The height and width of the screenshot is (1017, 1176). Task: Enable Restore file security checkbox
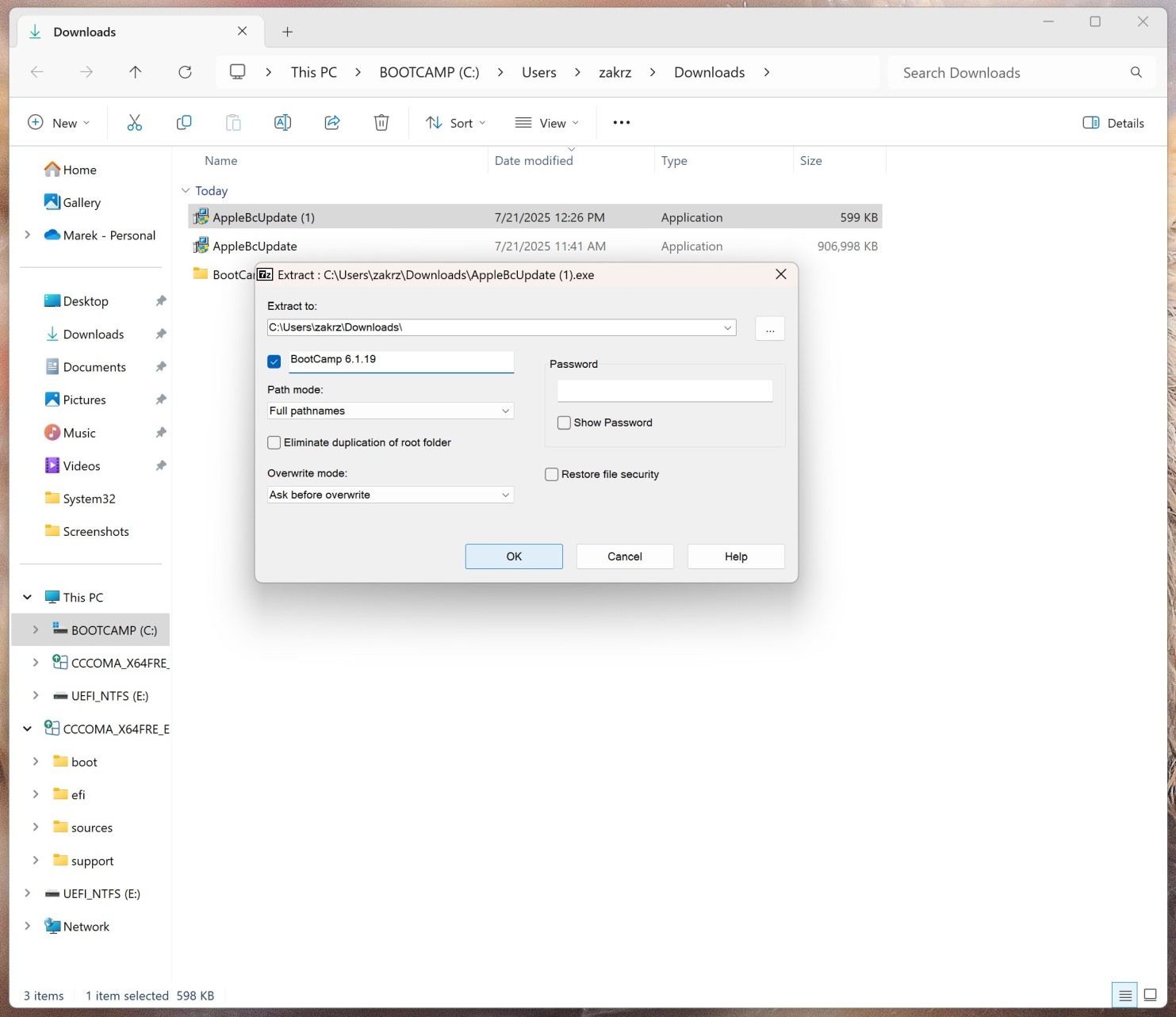552,474
